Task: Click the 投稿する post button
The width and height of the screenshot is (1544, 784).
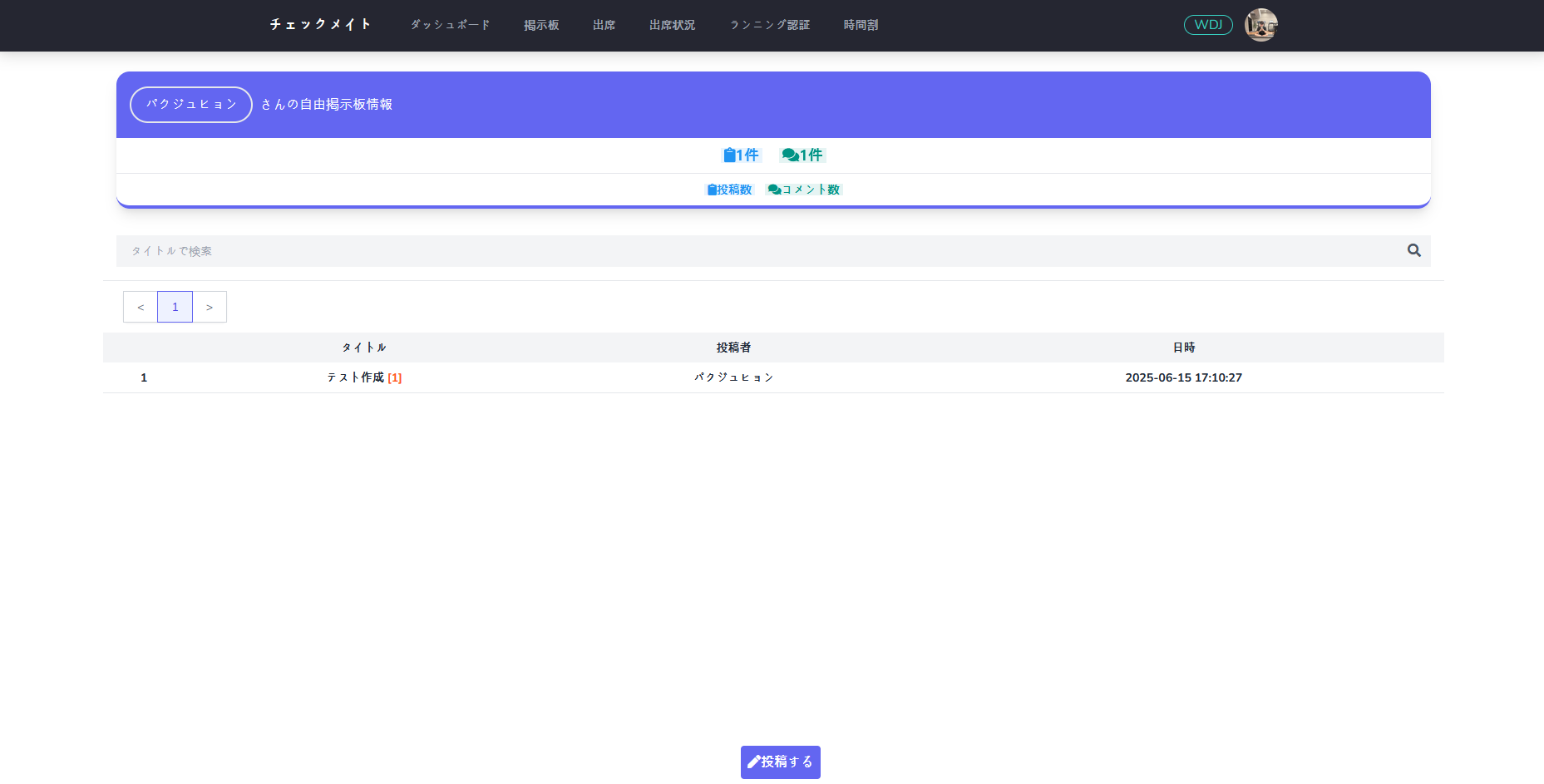Action: [781, 762]
